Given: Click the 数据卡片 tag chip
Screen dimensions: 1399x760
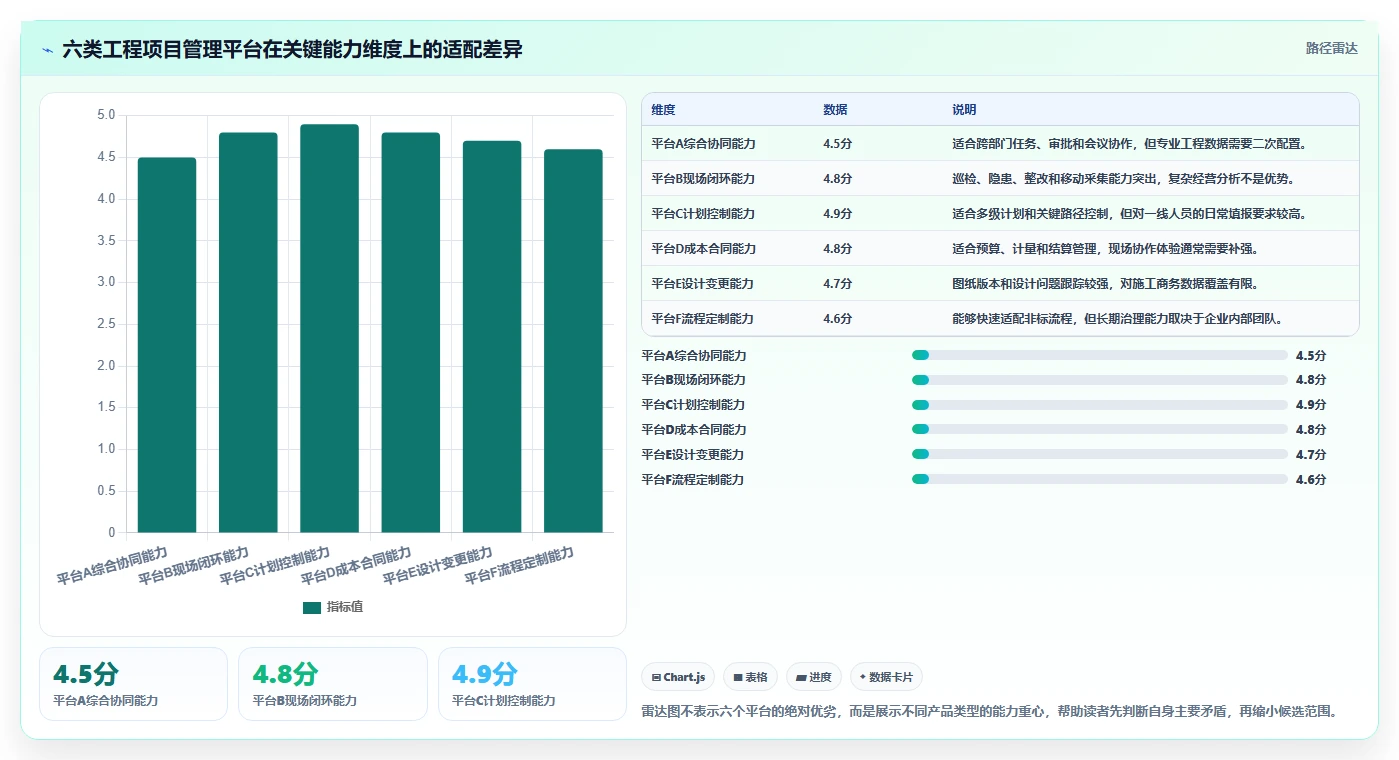Looking at the screenshot, I should click(886, 677).
